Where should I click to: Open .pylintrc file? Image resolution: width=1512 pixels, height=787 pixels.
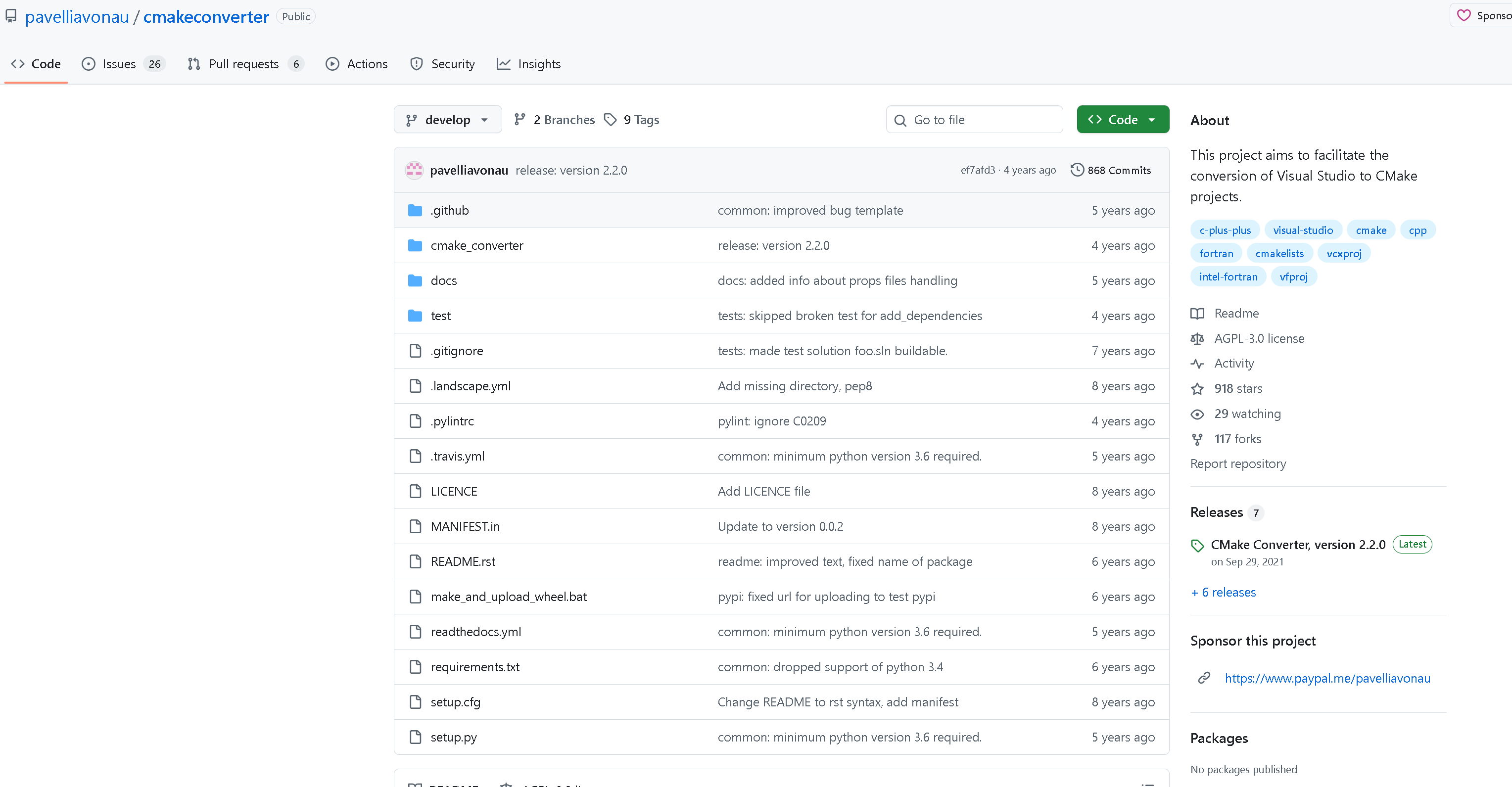click(x=452, y=421)
